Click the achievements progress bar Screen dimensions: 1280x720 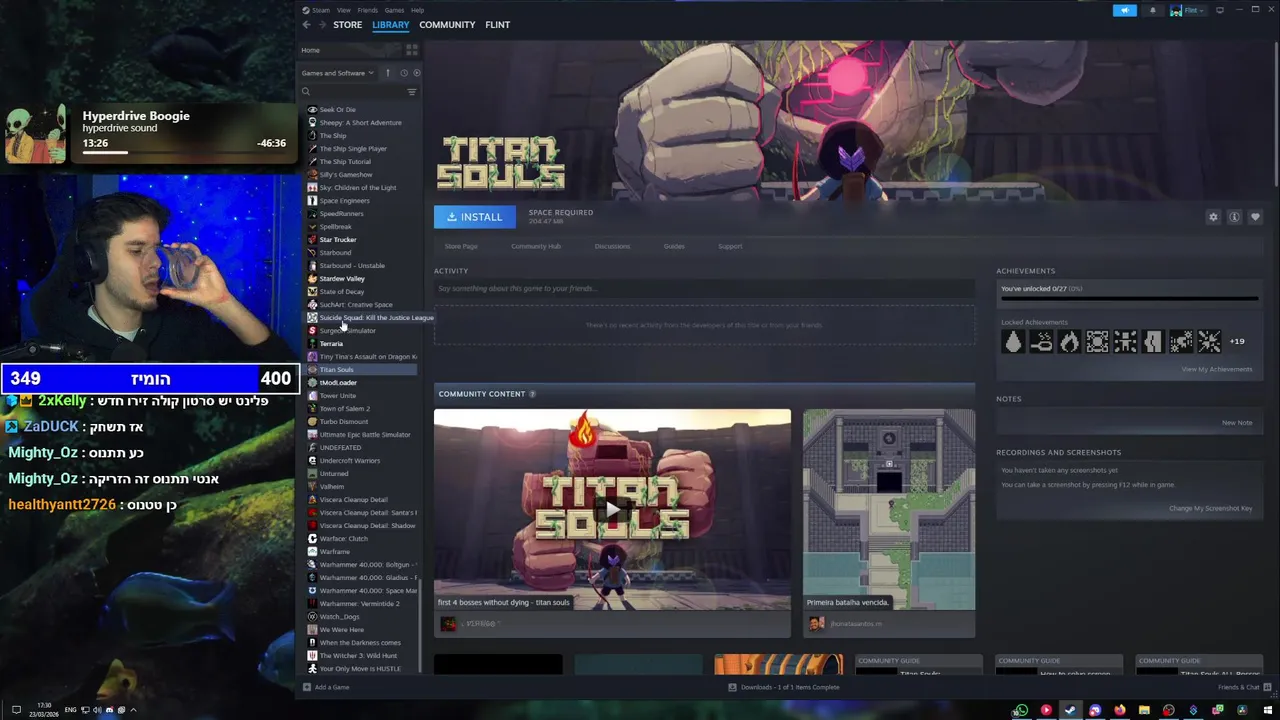[1129, 298]
